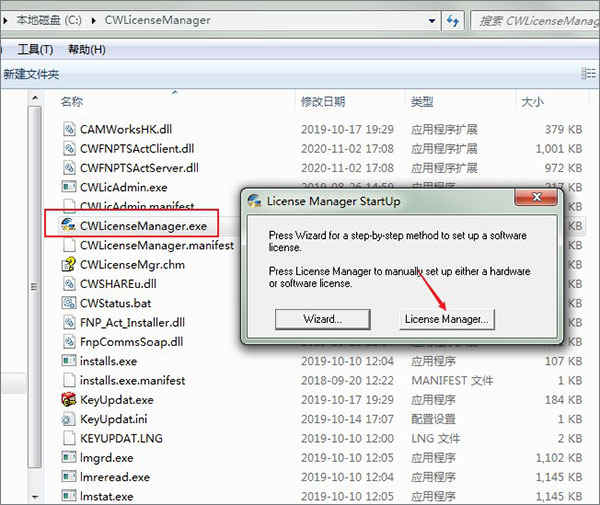Sort by the 大小 column header
The height and width of the screenshot is (505, 600).
[532, 102]
